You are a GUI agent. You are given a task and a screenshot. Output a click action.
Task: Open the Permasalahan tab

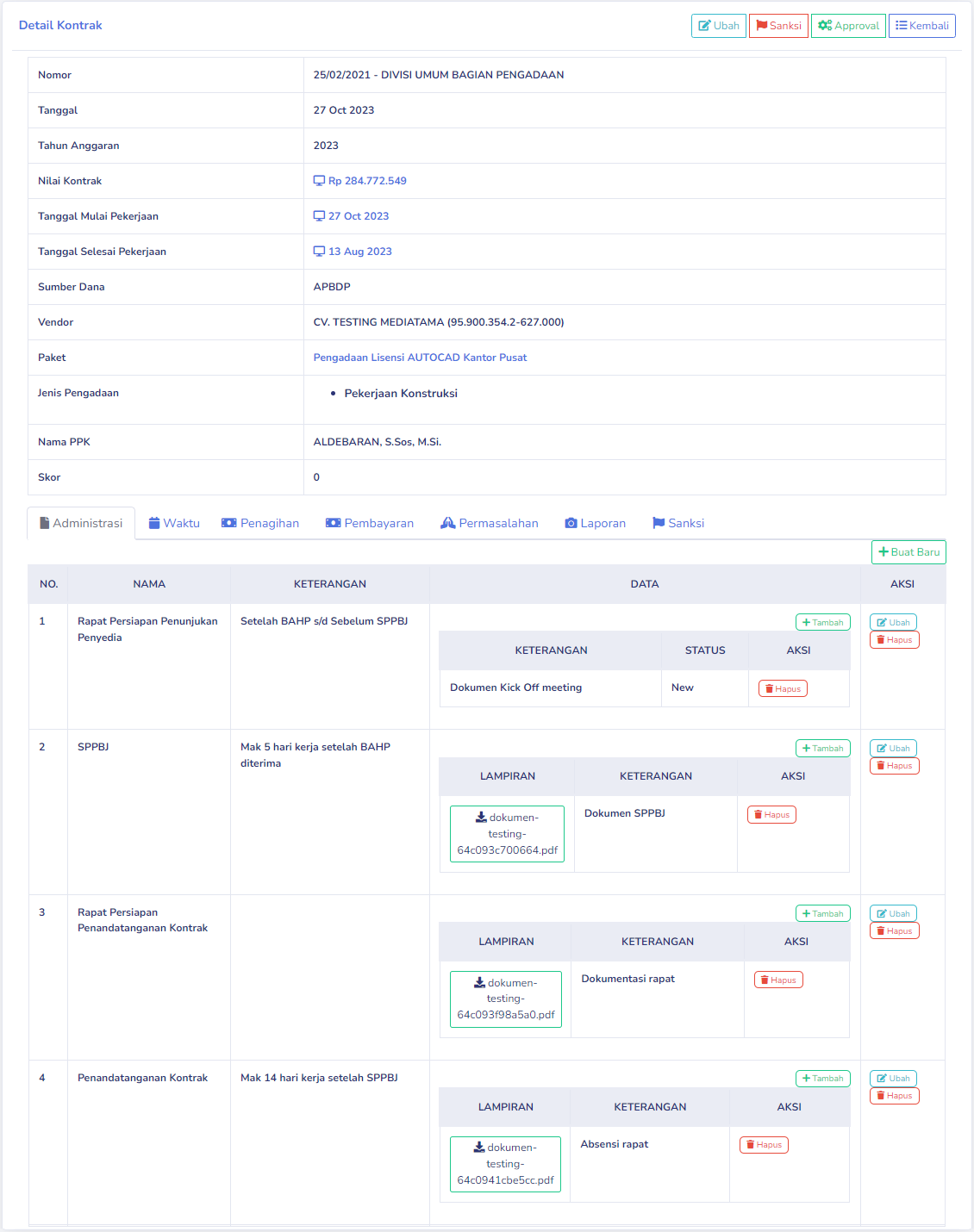pyautogui.click(x=489, y=523)
